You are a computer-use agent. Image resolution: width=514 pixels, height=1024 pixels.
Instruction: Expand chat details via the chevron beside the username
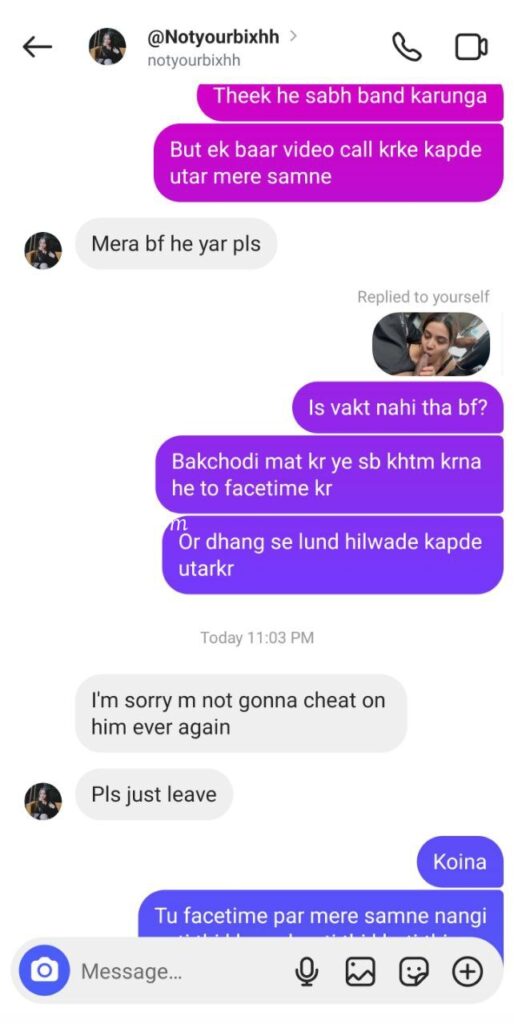(293, 36)
